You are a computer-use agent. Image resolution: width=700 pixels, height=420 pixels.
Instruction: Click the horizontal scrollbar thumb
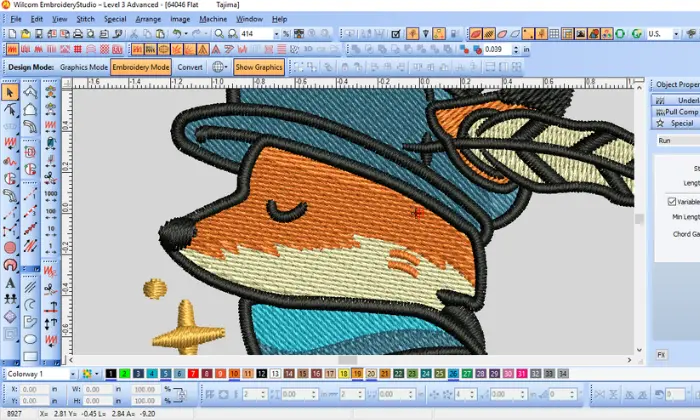(347, 360)
